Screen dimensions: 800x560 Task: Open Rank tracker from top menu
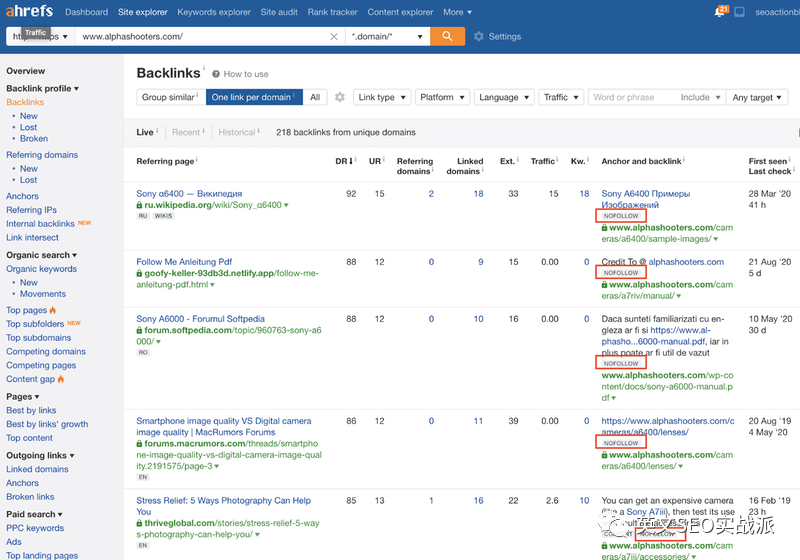pos(332,12)
